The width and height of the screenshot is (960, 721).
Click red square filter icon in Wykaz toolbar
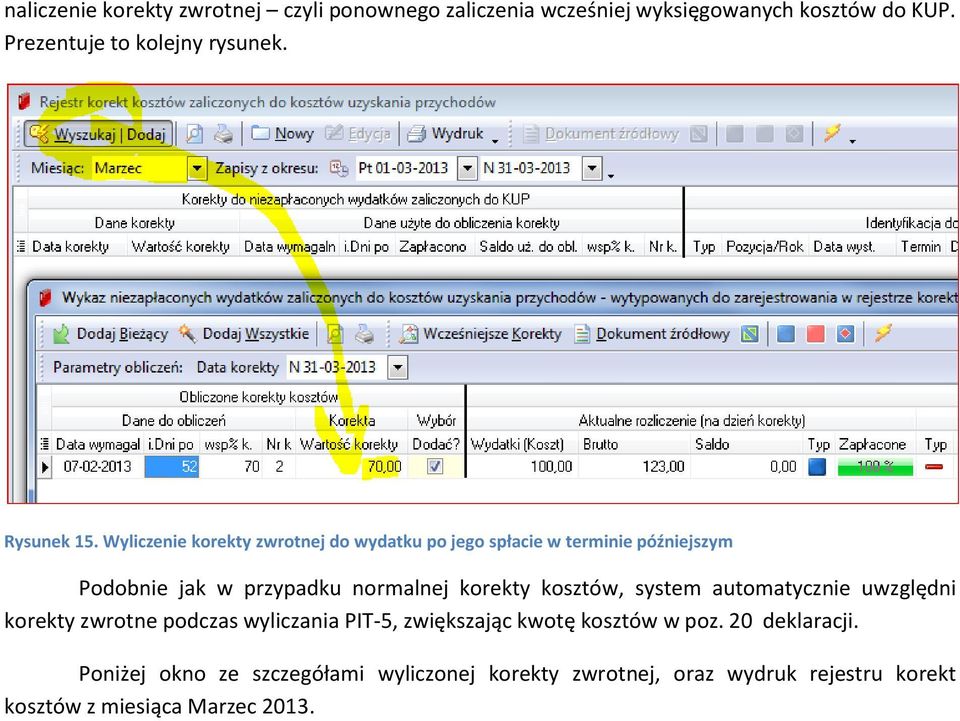pyautogui.click(x=816, y=334)
